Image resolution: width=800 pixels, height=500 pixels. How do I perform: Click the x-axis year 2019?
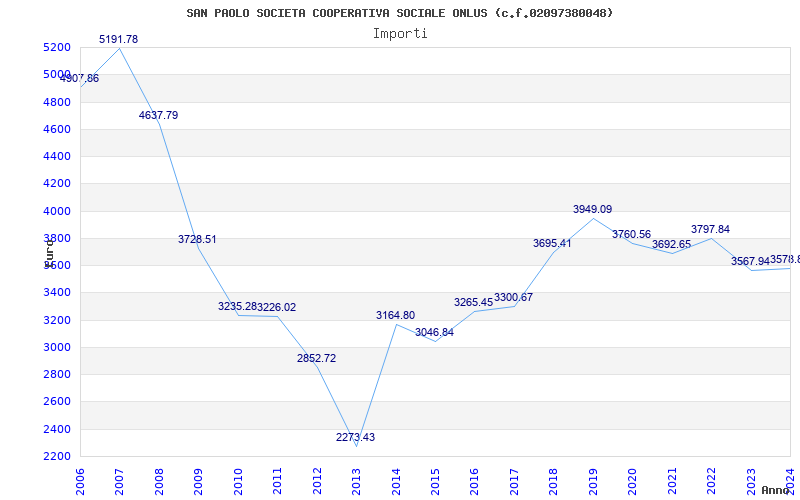[x=593, y=482]
